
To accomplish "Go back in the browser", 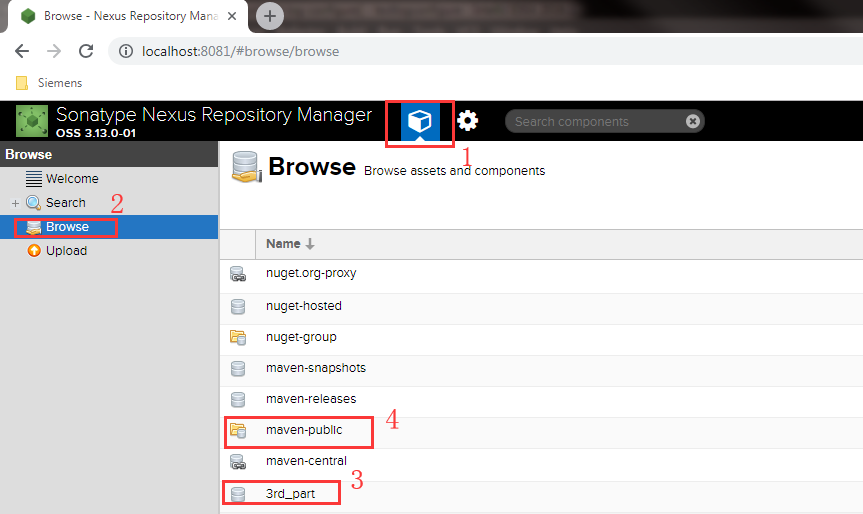I will pyautogui.click(x=22, y=51).
